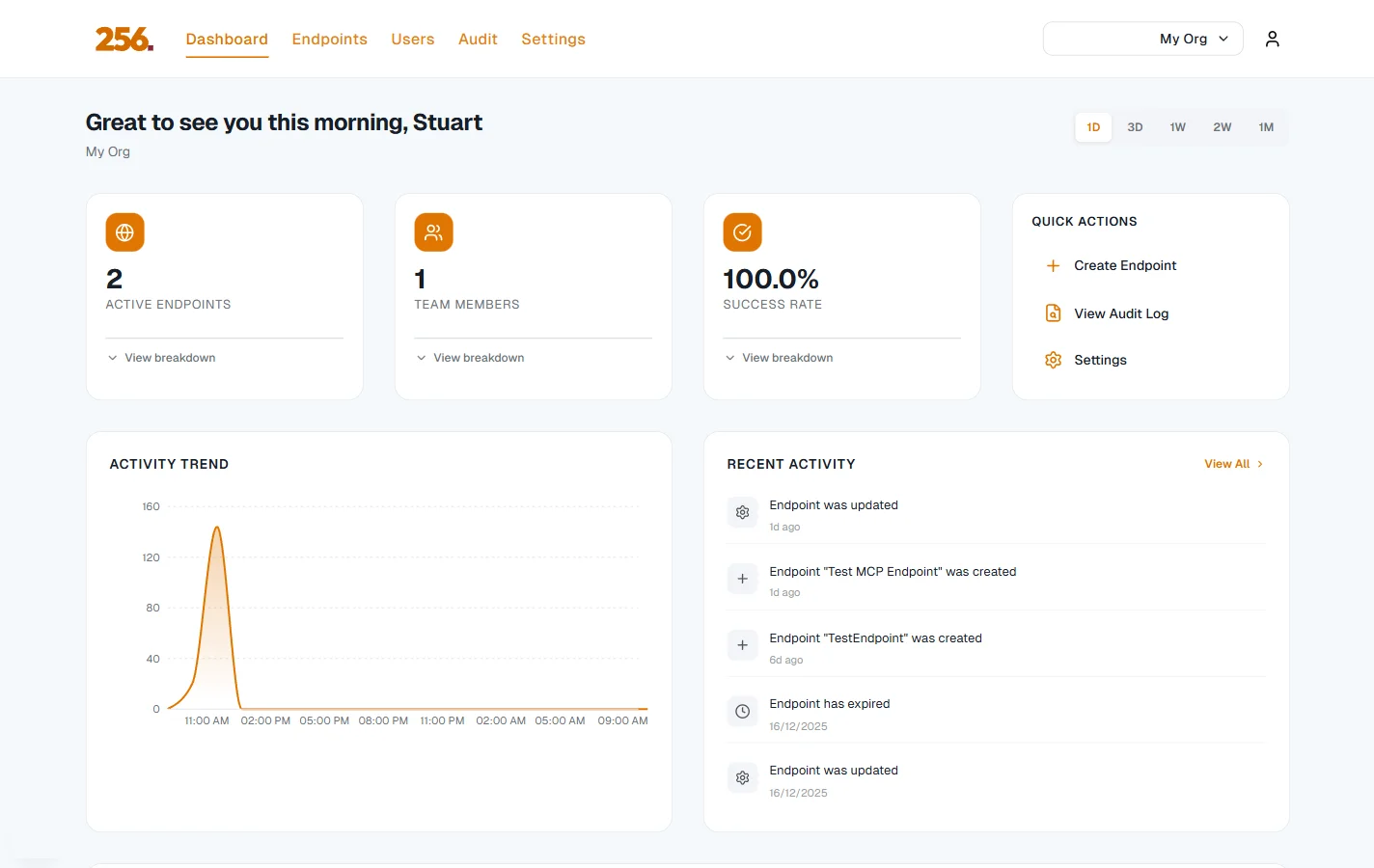Open the Settings gear in Quick Actions
The width and height of the screenshot is (1374, 868).
(x=1053, y=360)
